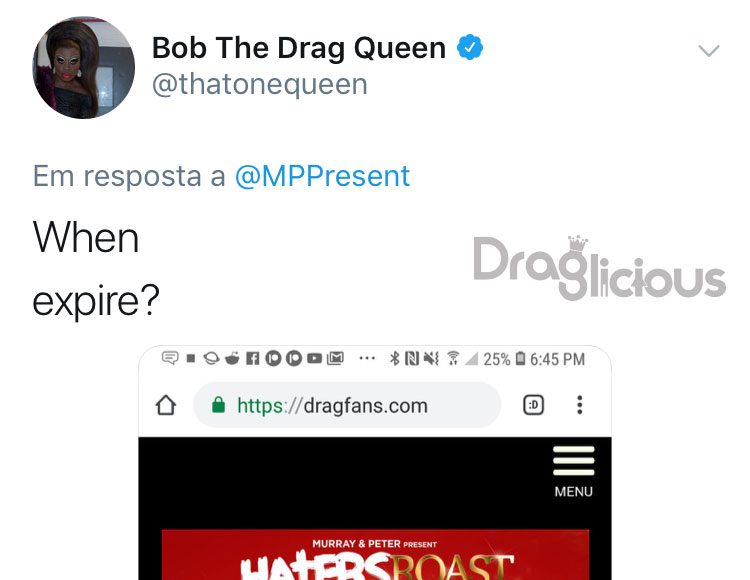
Task: Tap the home icon in browser bar
Action: 166,405
